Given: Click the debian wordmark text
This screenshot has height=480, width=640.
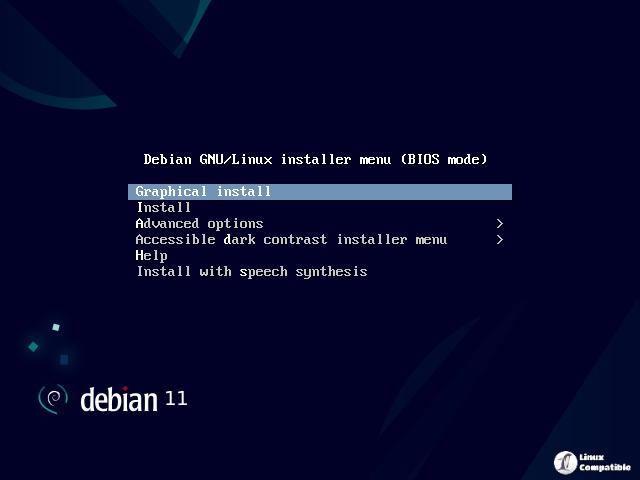Looking at the screenshot, I should coord(119,399).
